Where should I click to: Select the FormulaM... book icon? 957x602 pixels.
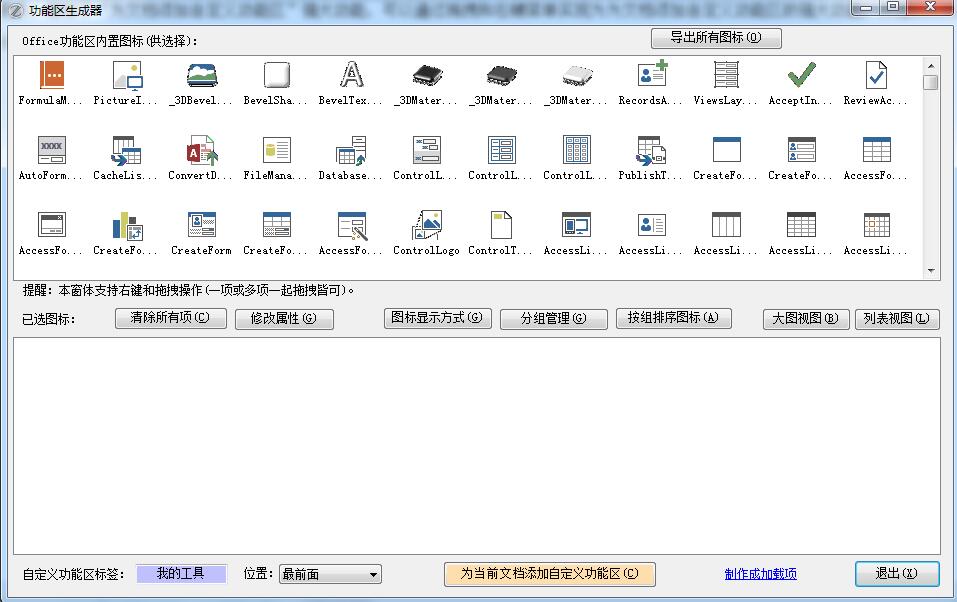(51, 75)
